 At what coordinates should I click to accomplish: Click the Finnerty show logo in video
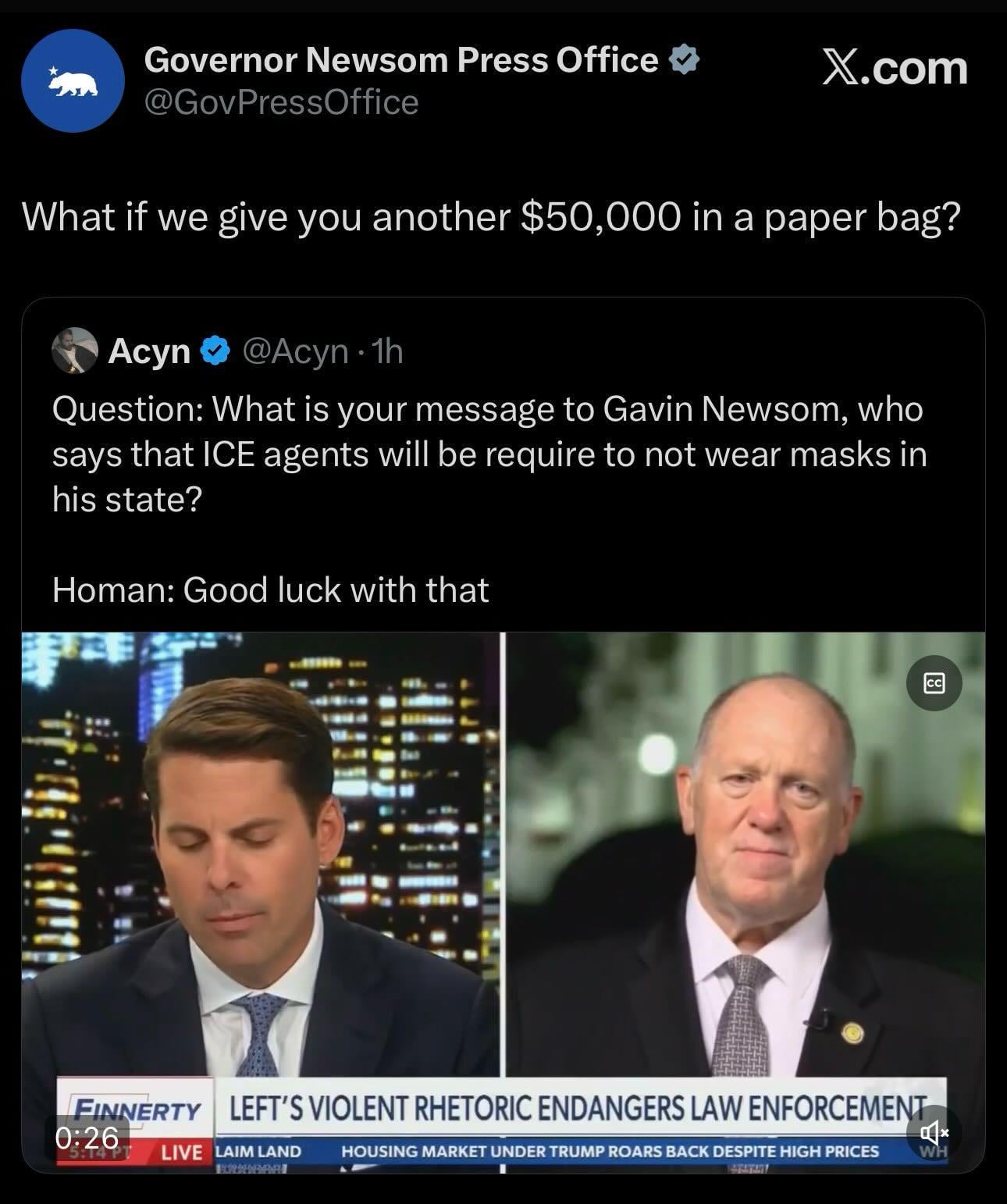pyautogui.click(x=136, y=1110)
